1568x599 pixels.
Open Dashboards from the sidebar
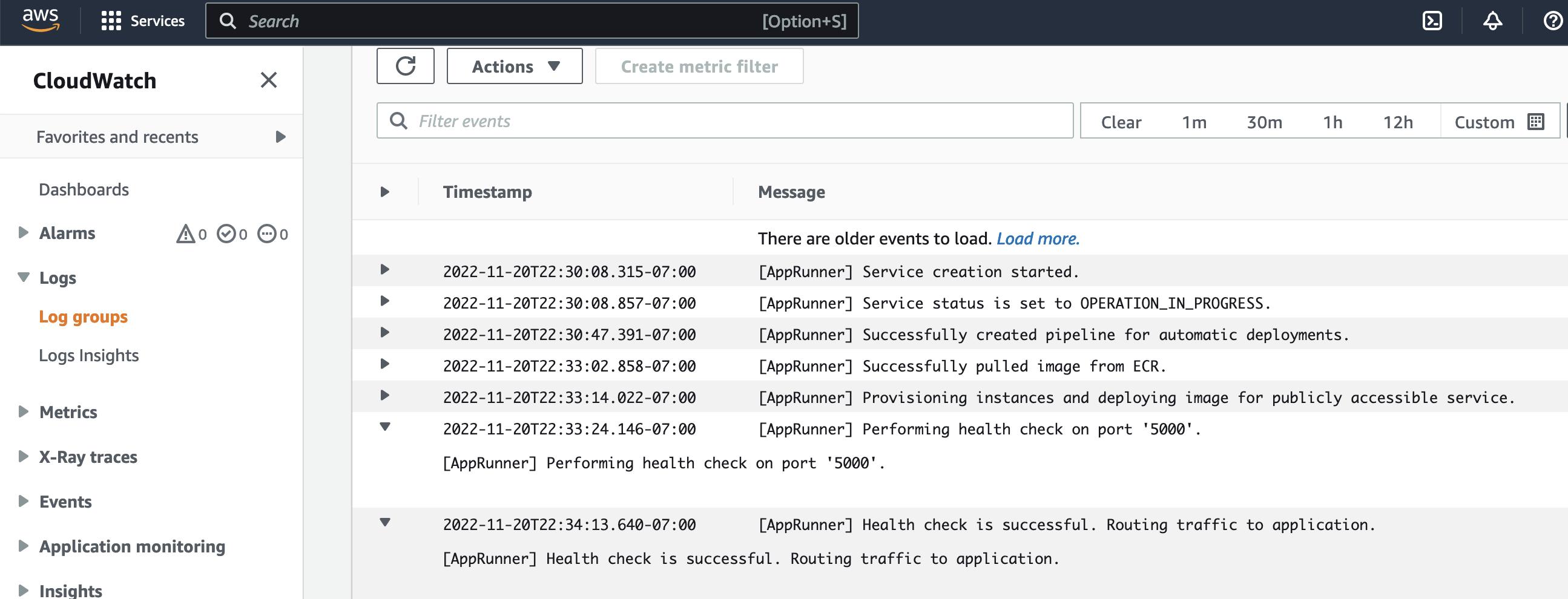(84, 189)
